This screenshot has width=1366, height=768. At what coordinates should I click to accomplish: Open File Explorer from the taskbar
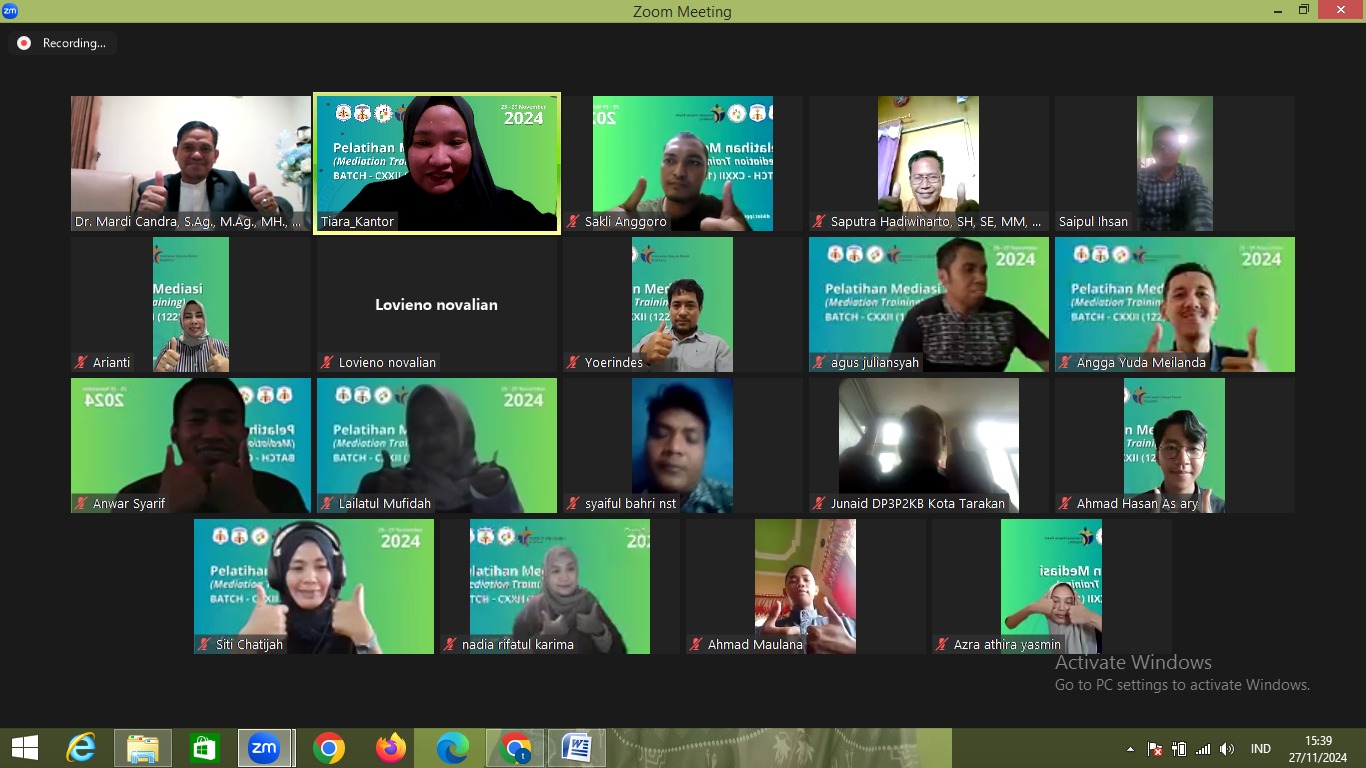pyautogui.click(x=143, y=748)
